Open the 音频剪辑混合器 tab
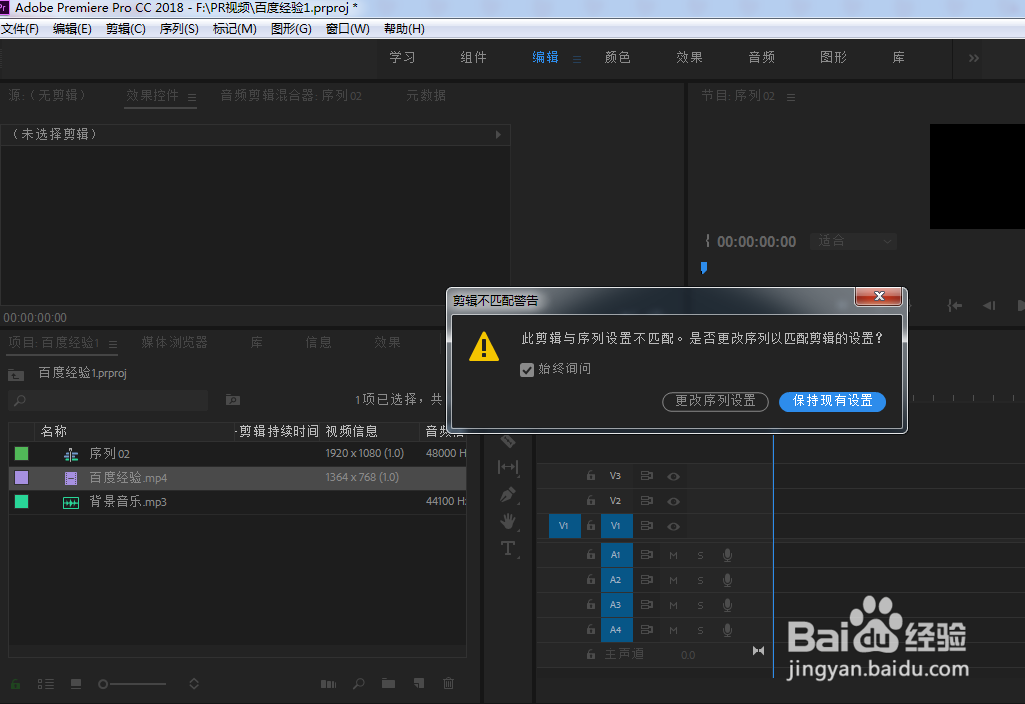The width and height of the screenshot is (1025, 704). pos(291,95)
